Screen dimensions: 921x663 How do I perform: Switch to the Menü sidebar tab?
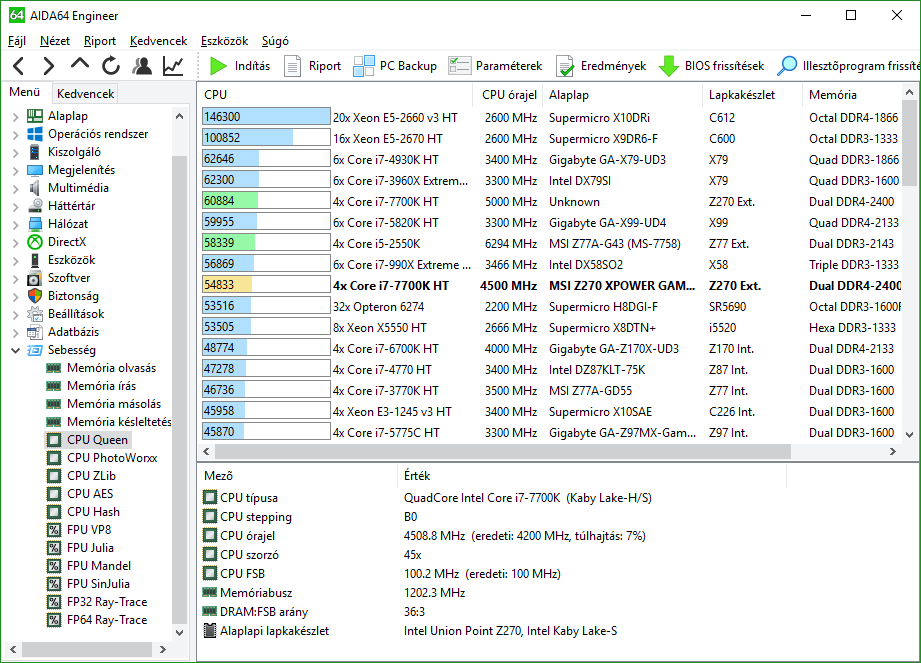[x=25, y=92]
